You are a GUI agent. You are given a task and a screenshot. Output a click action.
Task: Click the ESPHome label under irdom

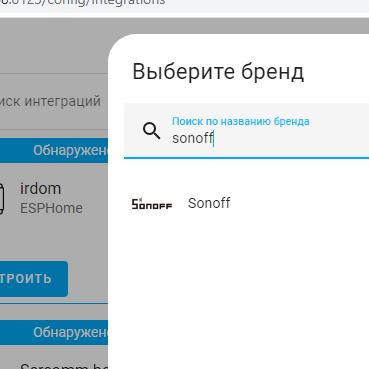click(51, 208)
